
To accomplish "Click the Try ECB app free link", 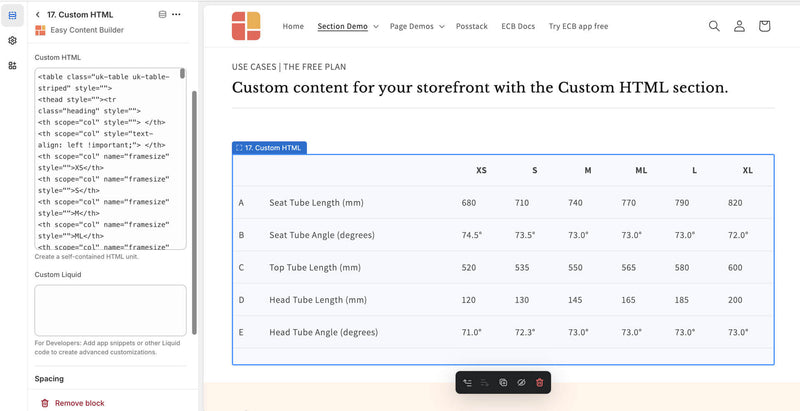I will point(578,26).
